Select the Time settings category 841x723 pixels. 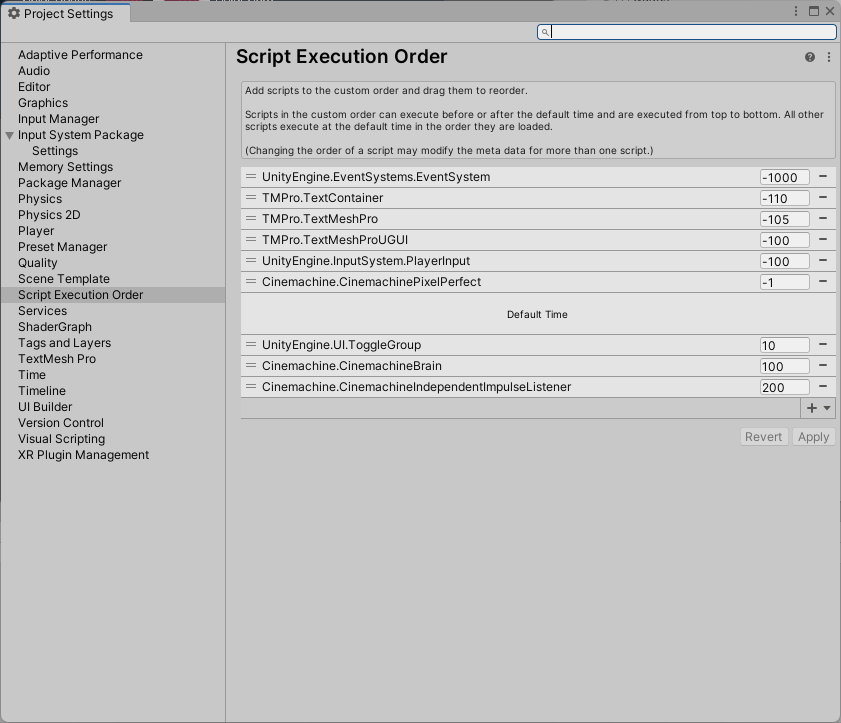(32, 375)
